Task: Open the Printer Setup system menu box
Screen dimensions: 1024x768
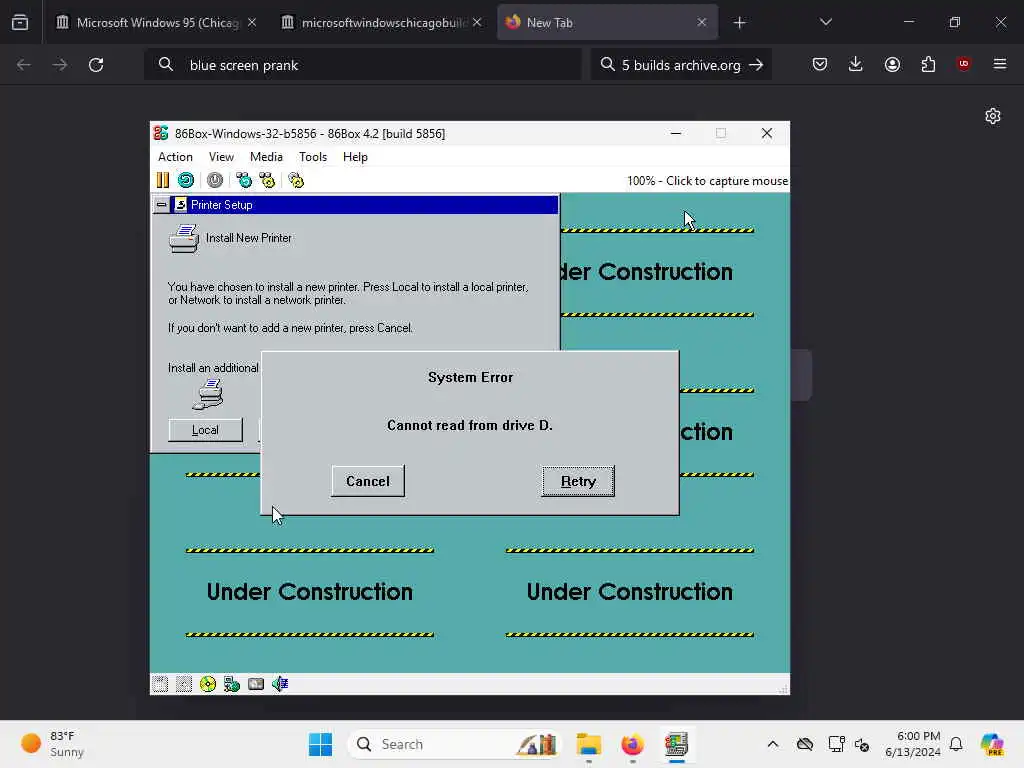Action: (x=161, y=204)
